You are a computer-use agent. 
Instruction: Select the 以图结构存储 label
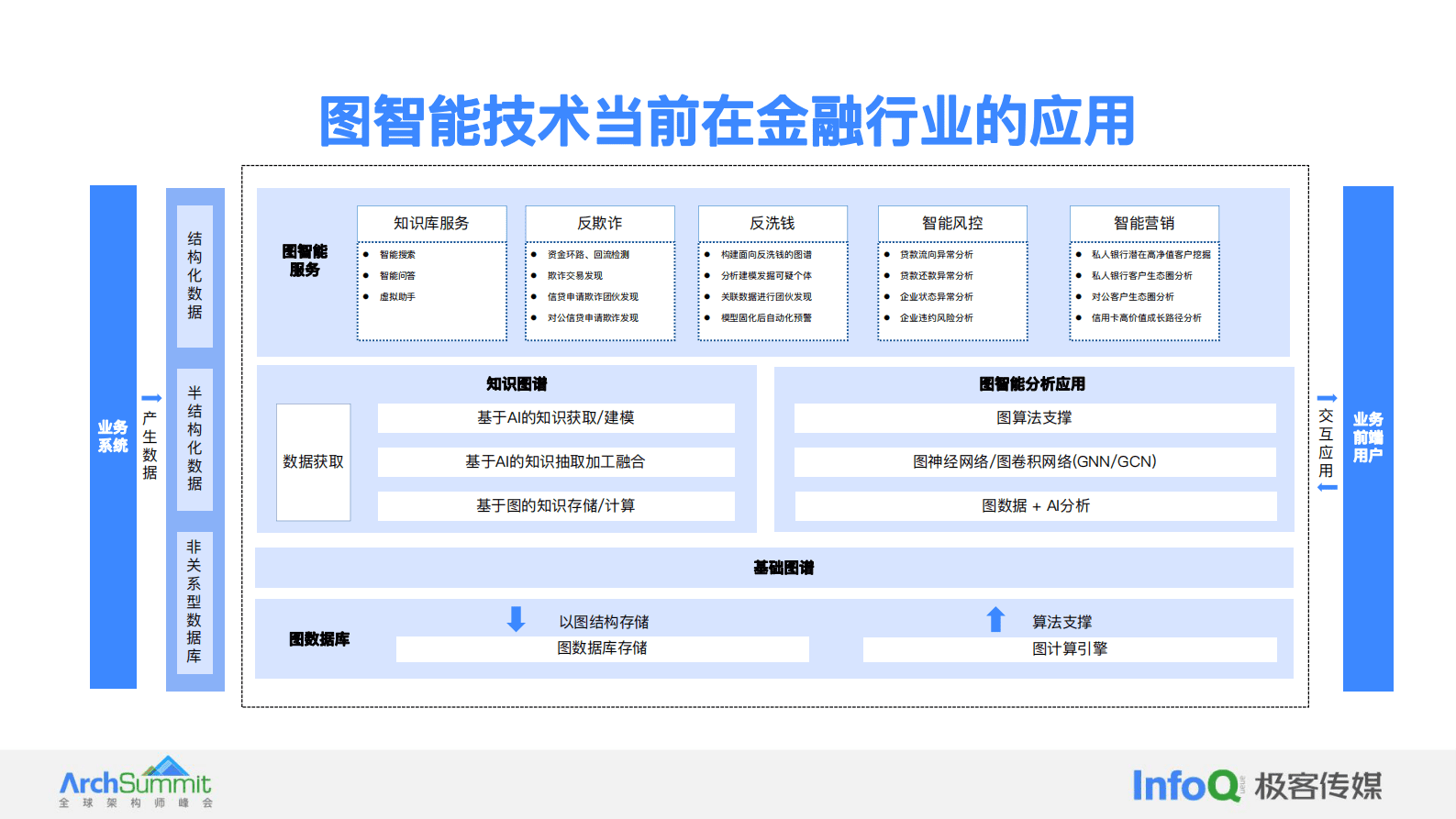(x=604, y=622)
